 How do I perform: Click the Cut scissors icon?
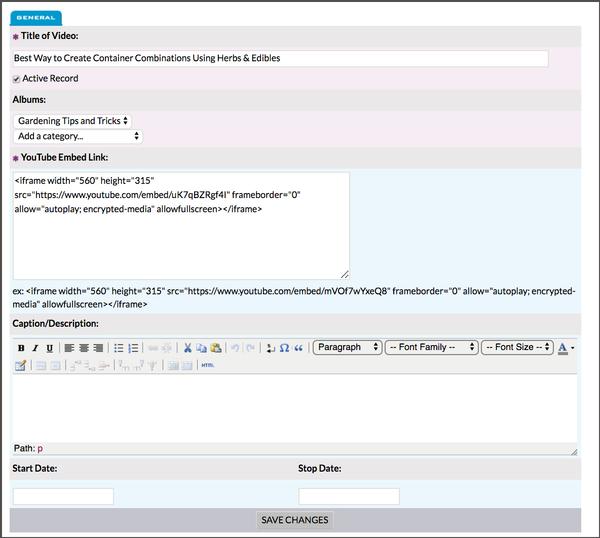pos(187,348)
